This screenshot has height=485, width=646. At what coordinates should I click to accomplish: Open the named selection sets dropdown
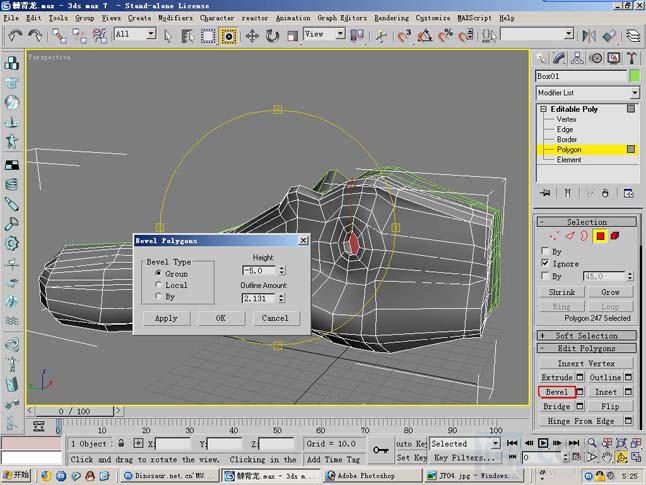537,34
